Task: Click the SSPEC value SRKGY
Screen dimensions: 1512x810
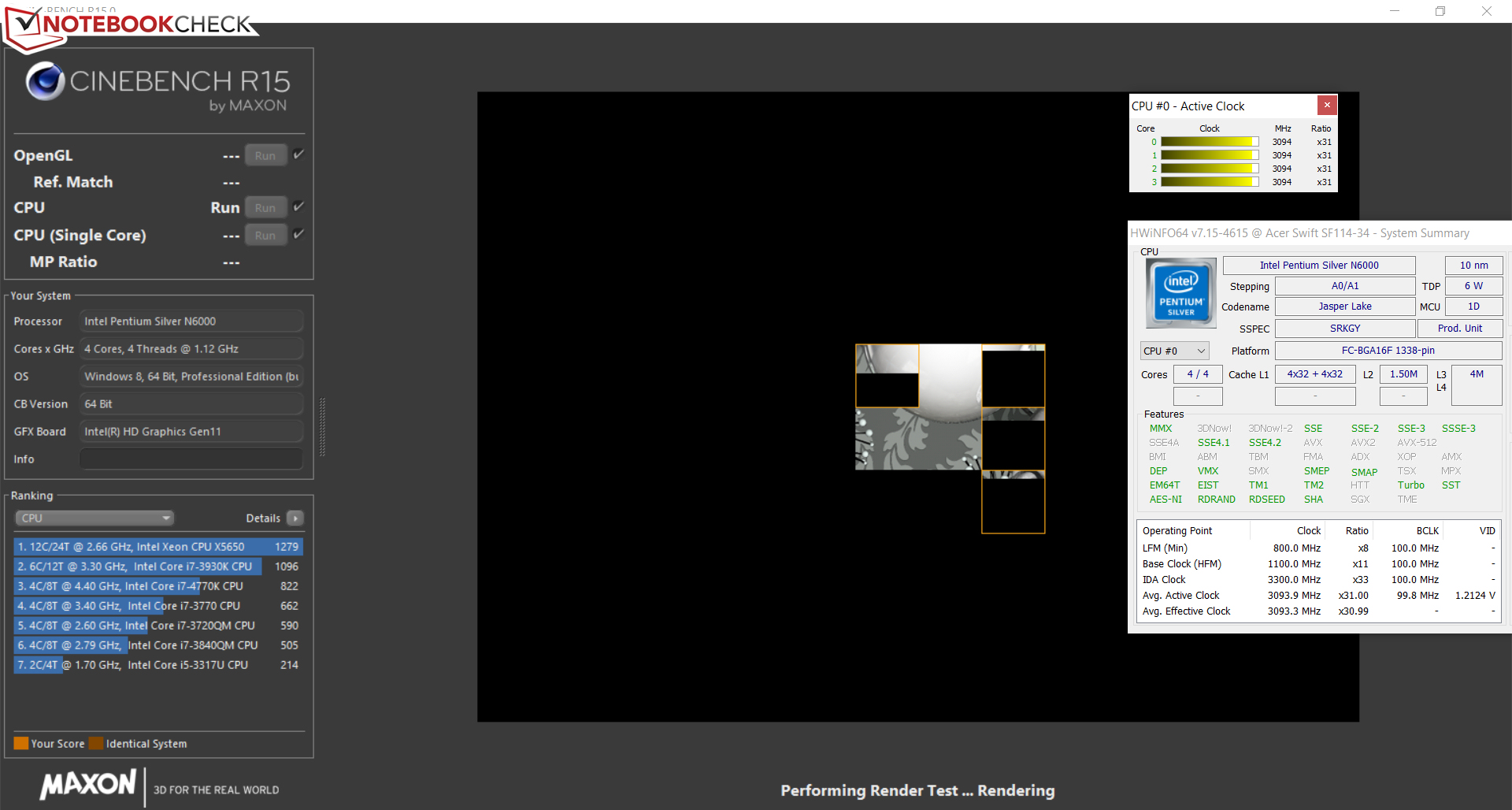Action: point(1345,329)
